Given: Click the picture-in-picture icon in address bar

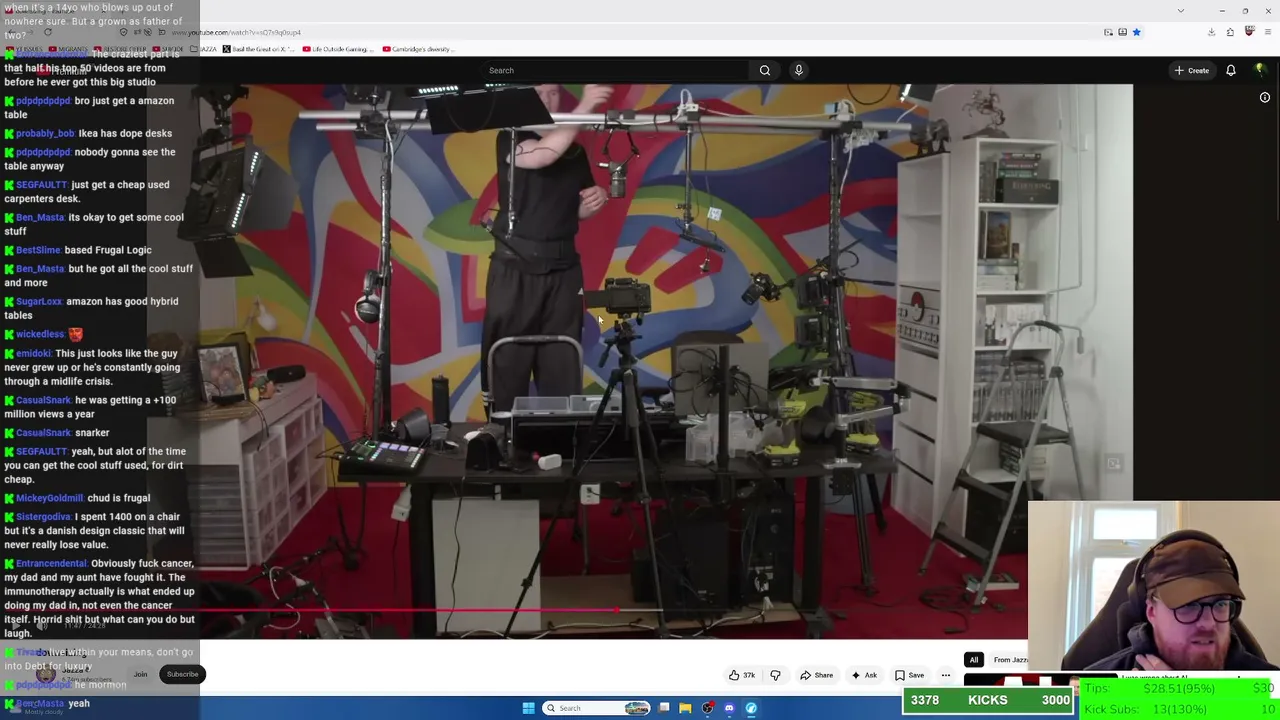Looking at the screenshot, I should [x=1108, y=32].
